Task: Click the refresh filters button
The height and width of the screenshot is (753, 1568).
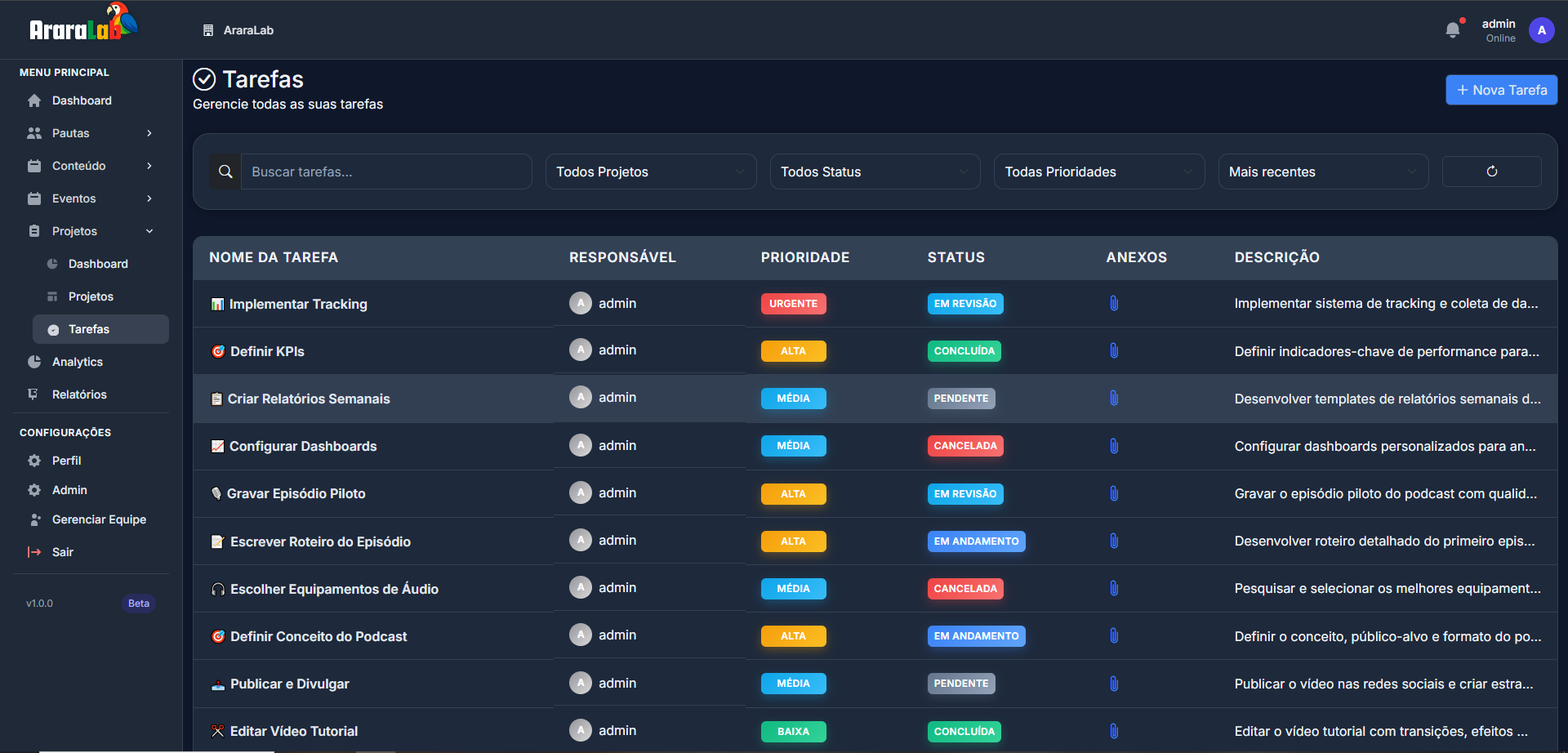Action: tap(1491, 172)
